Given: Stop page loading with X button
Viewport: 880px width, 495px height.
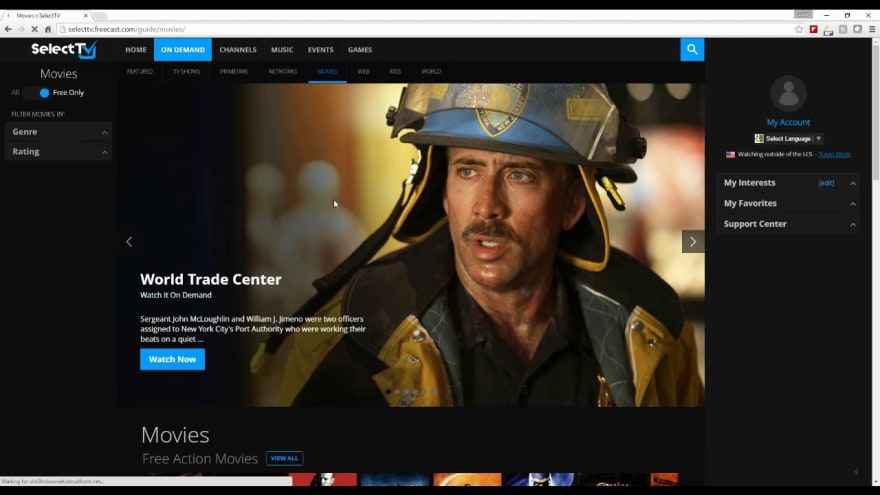Looking at the screenshot, I should (34, 29).
